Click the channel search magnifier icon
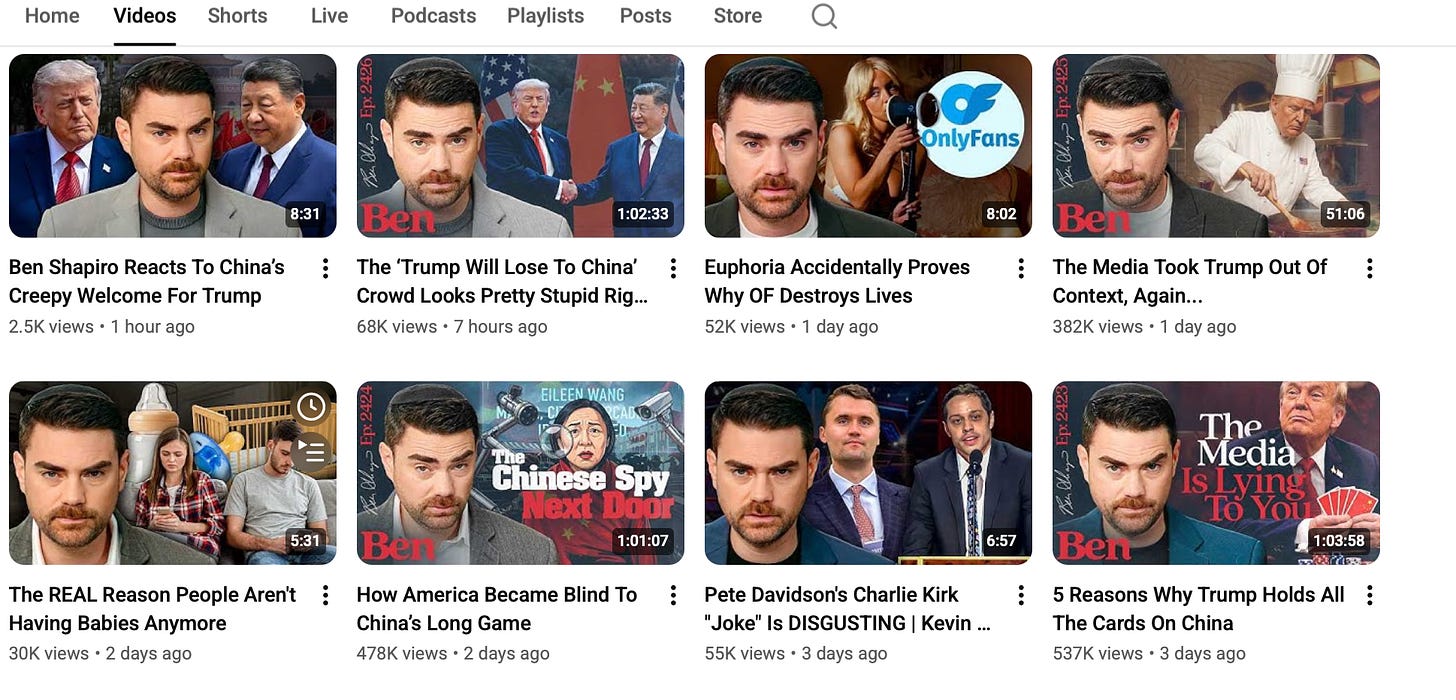1456x700 pixels. 824,16
